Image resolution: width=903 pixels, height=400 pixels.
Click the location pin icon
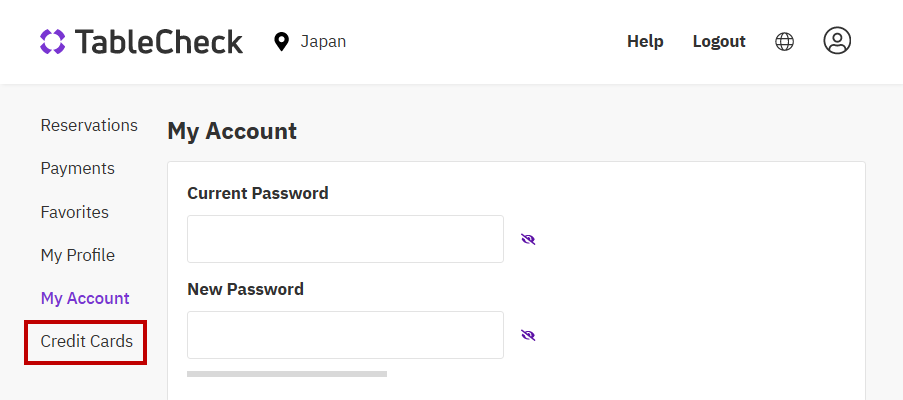(x=281, y=41)
